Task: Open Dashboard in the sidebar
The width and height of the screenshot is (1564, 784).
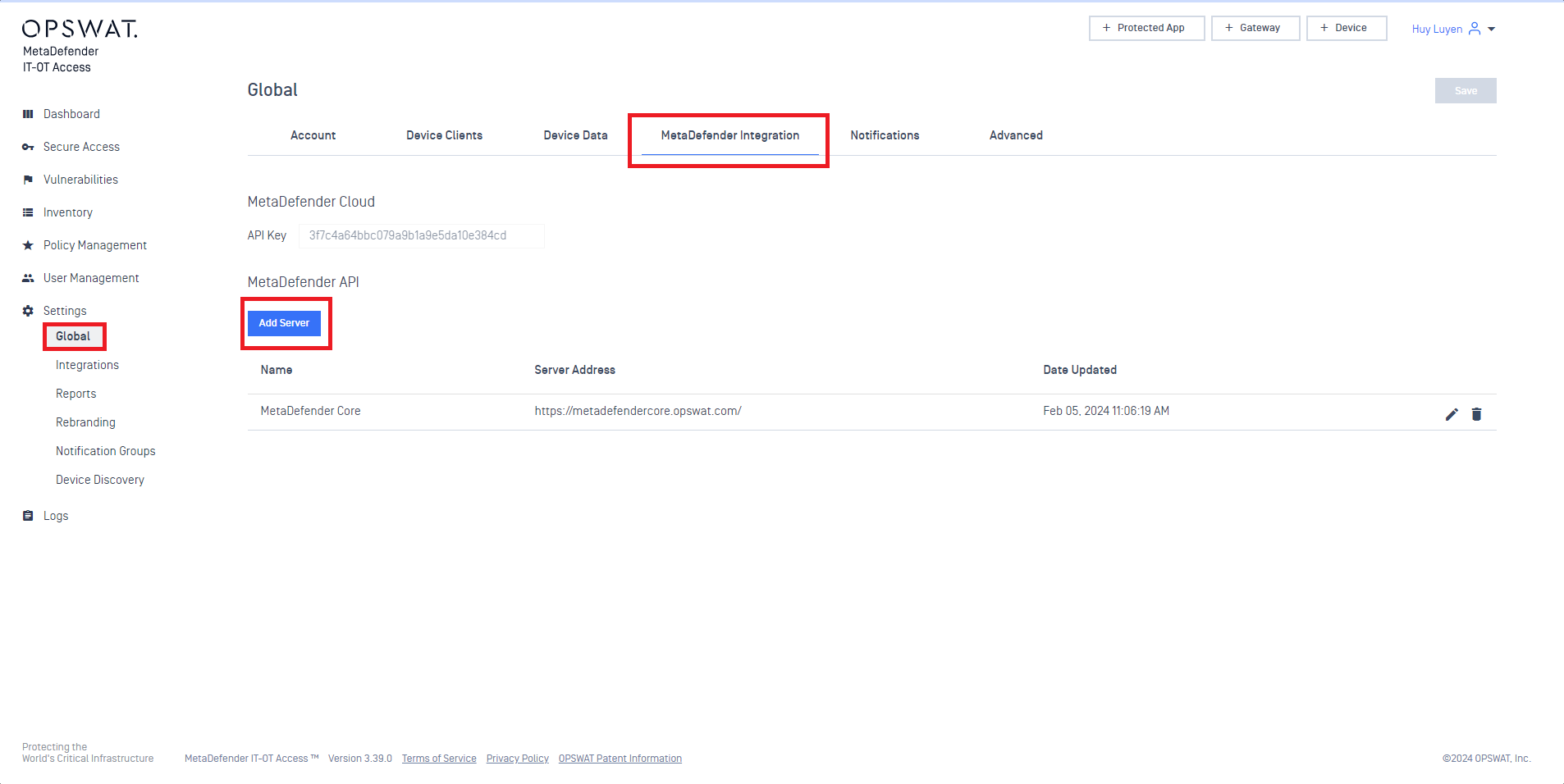Action: tap(71, 114)
